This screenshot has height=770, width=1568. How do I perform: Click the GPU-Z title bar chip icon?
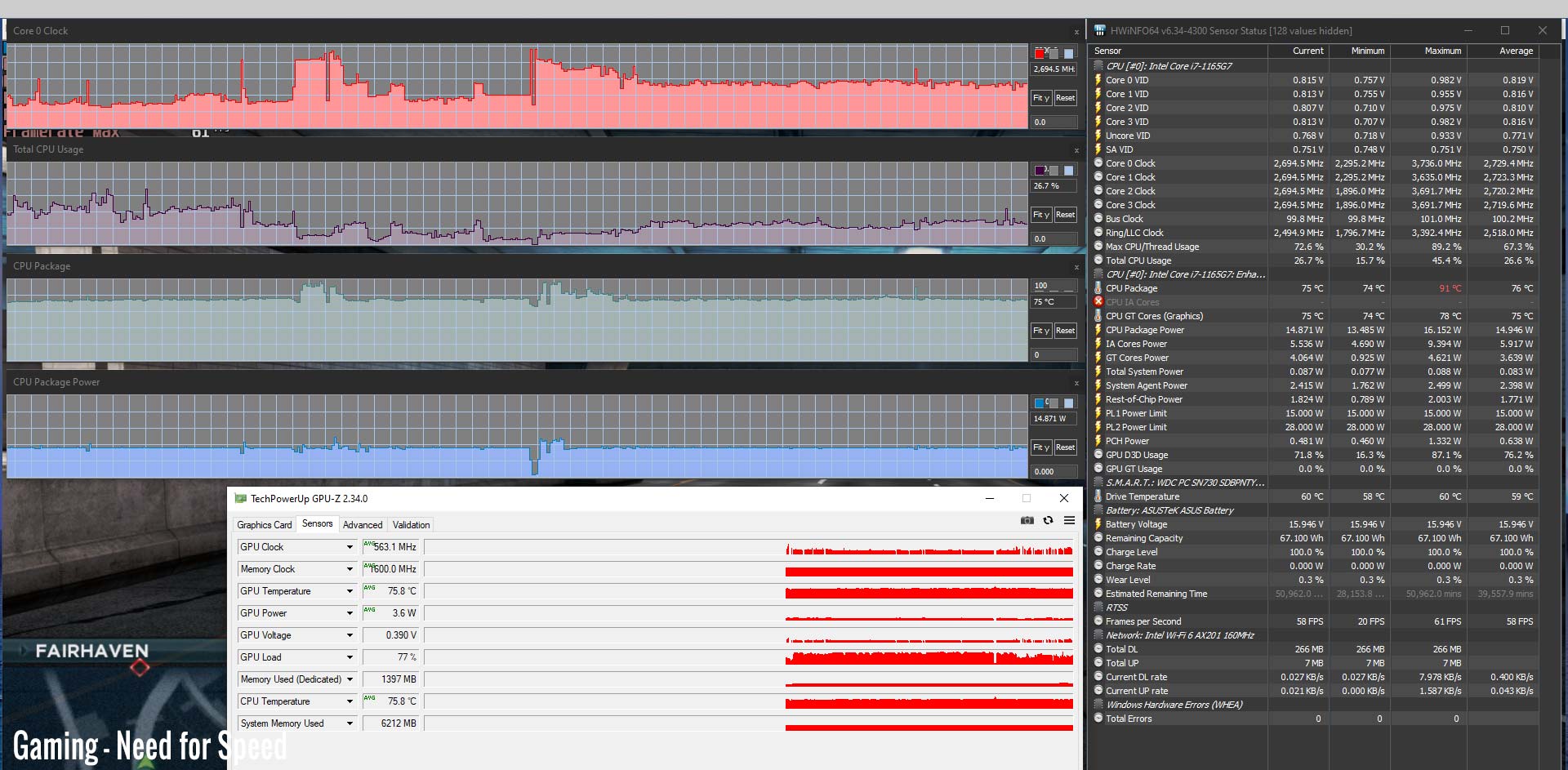pos(240,498)
